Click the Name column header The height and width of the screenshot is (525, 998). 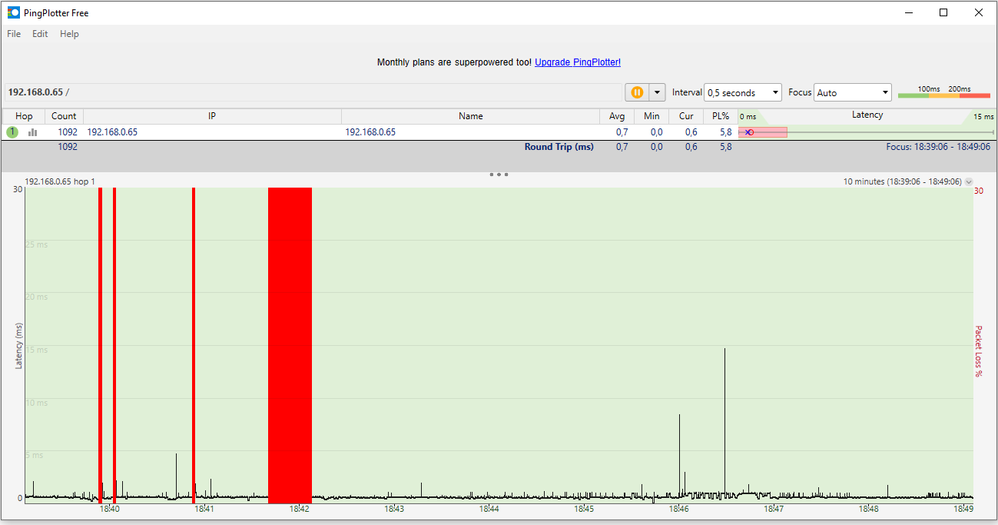tap(470, 116)
